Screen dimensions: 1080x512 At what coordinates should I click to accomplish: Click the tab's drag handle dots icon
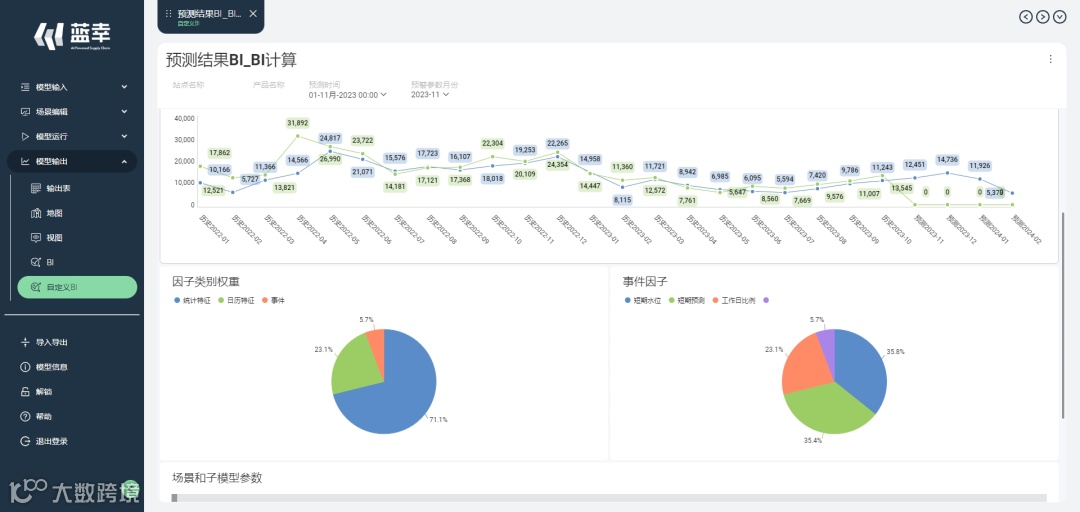point(169,14)
